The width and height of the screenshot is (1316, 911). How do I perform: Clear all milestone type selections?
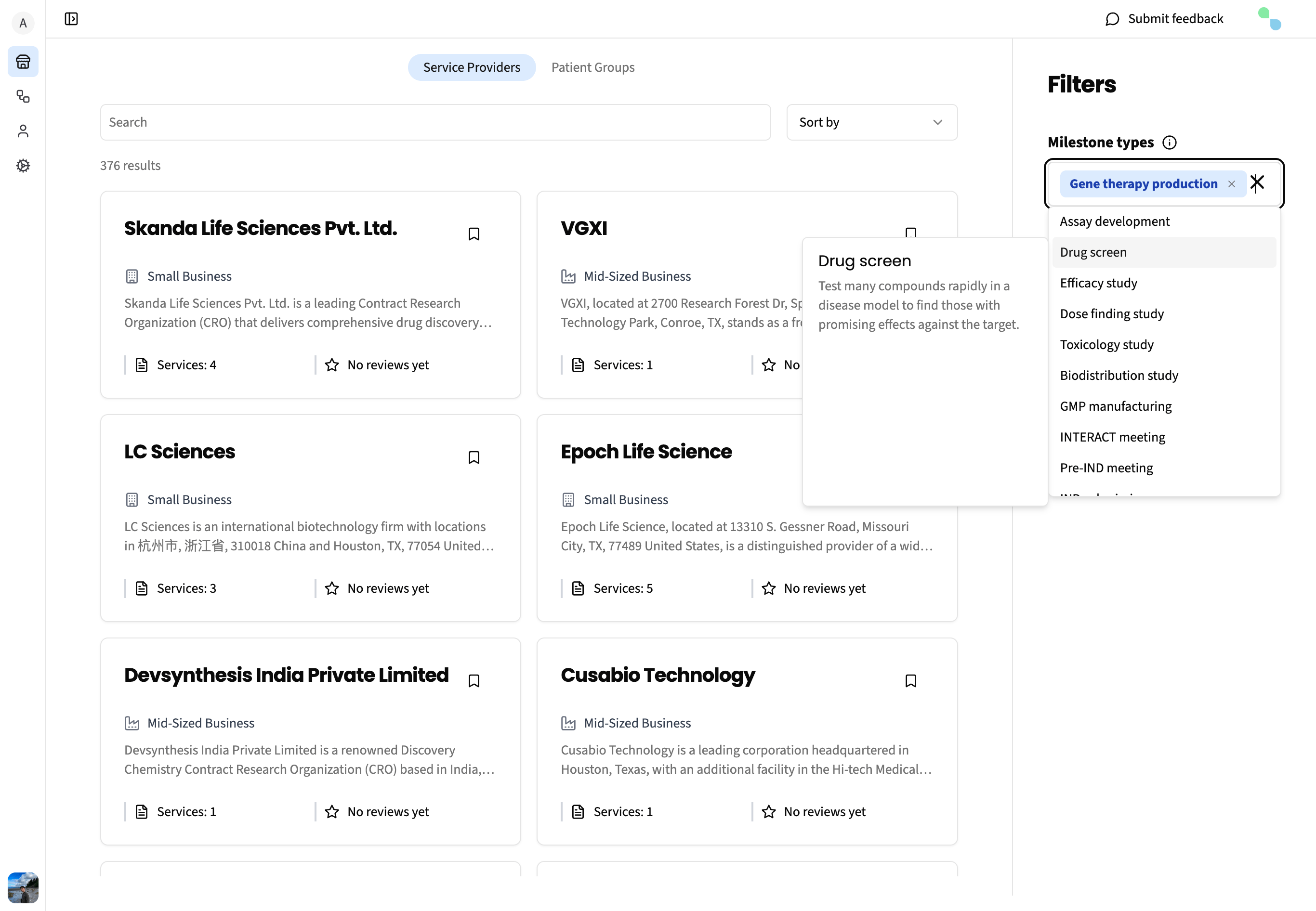click(x=1257, y=182)
